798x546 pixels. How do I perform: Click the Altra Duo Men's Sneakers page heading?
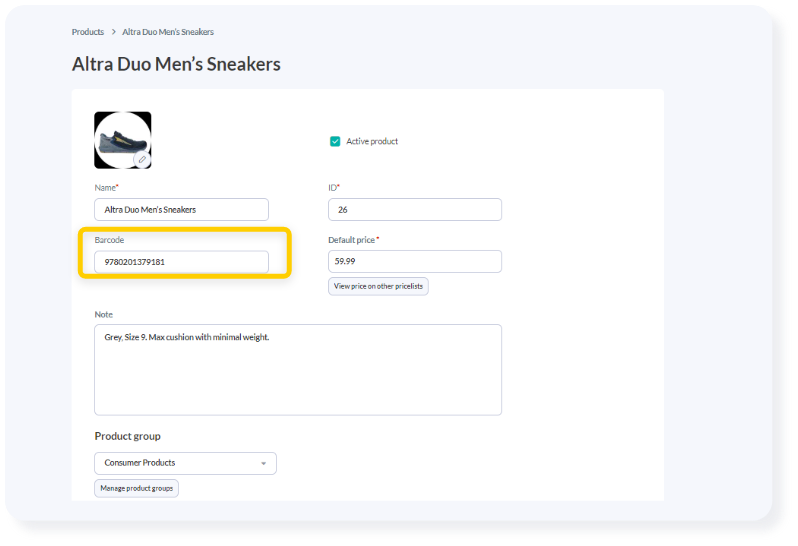pos(176,64)
